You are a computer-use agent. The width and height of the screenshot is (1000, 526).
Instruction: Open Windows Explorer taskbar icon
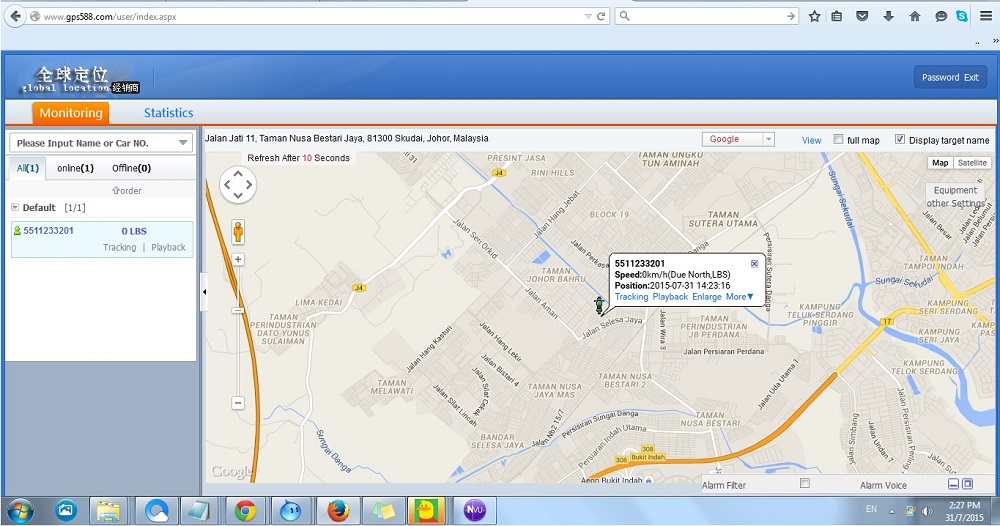tap(109, 511)
